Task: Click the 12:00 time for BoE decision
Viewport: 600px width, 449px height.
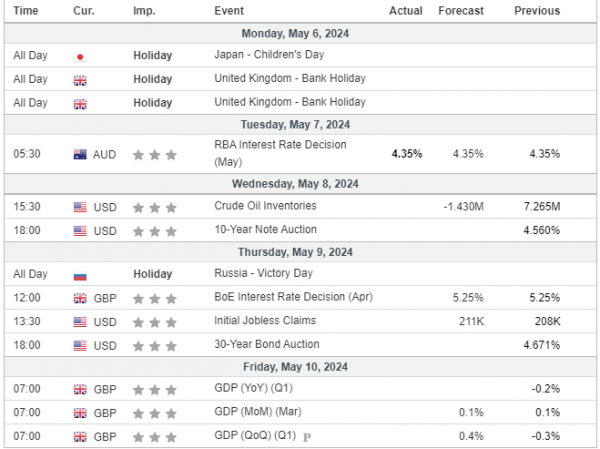Action: [x=27, y=298]
